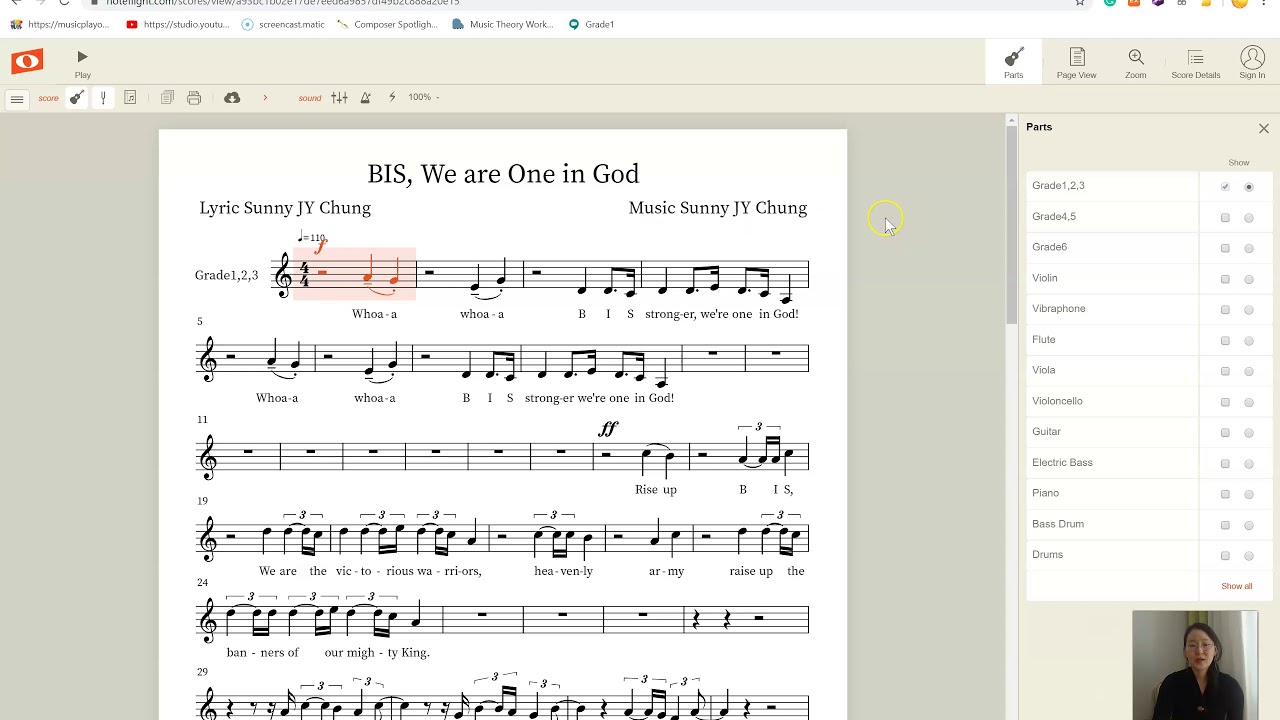Click the Drums part row label

pyautogui.click(x=1047, y=554)
